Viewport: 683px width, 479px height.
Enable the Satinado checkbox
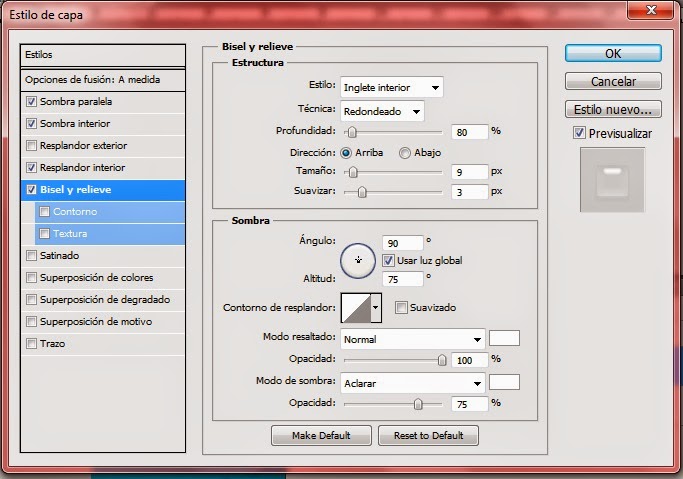click(31, 256)
